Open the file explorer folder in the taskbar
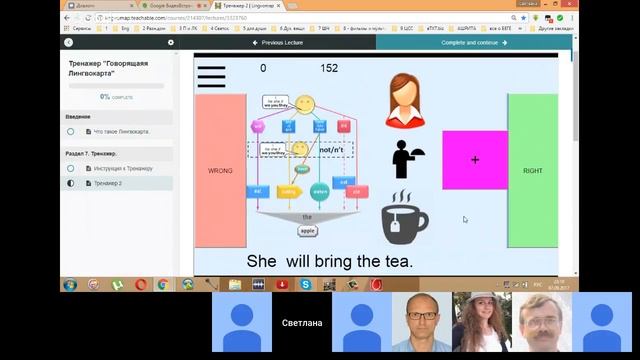This screenshot has width=640, height=360. pyautogui.click(x=235, y=284)
